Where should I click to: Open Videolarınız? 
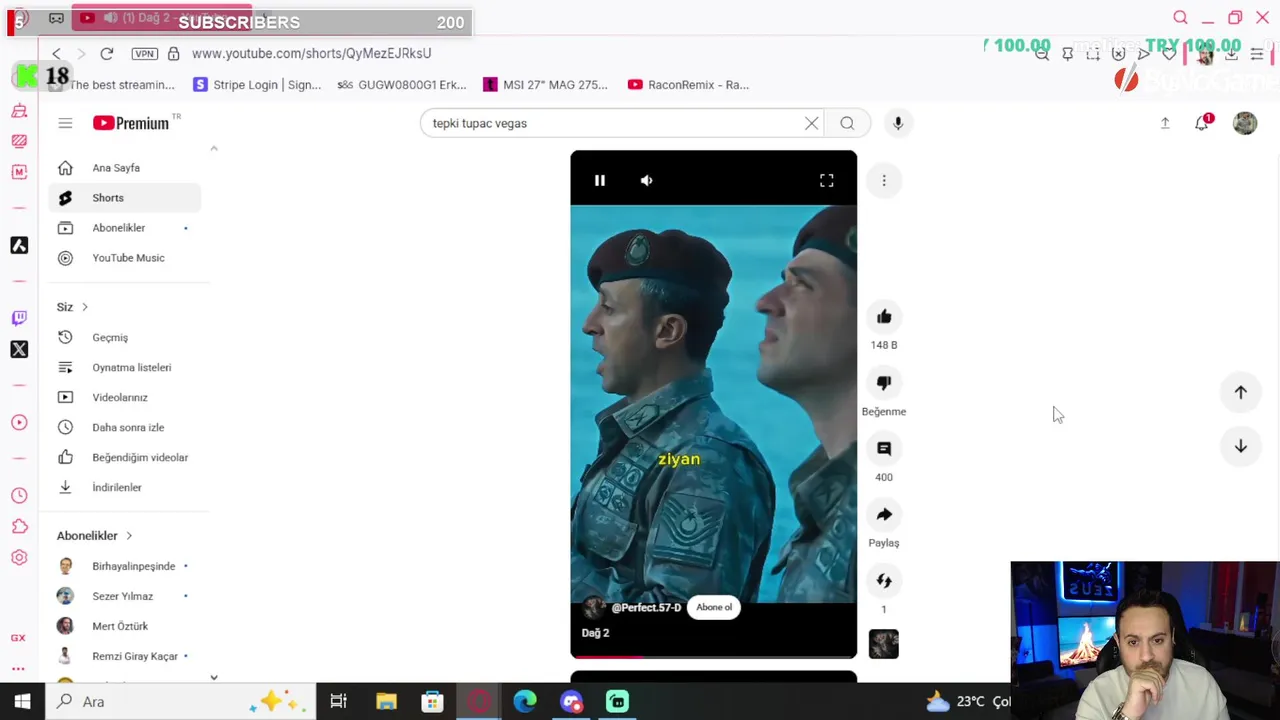point(125,398)
